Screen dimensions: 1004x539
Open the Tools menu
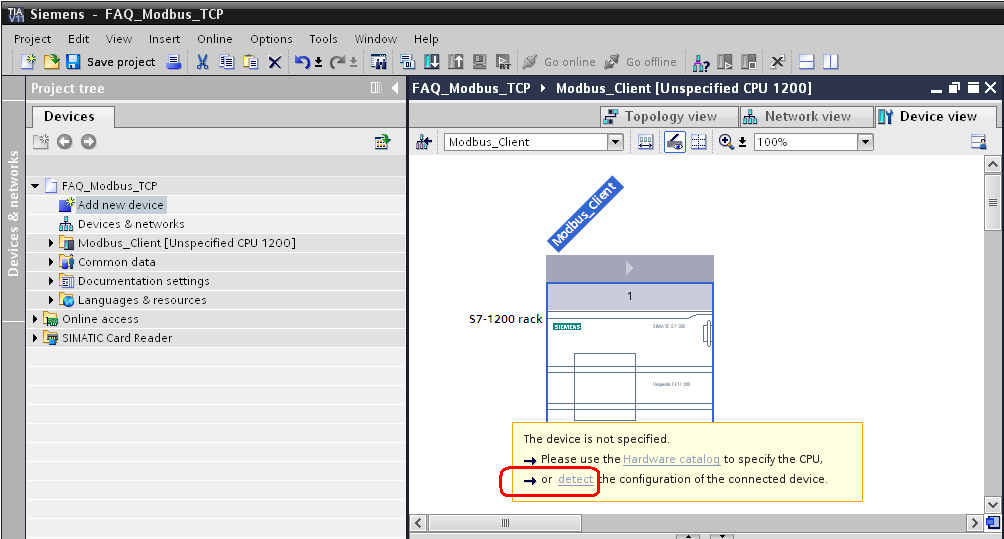[x=323, y=39]
